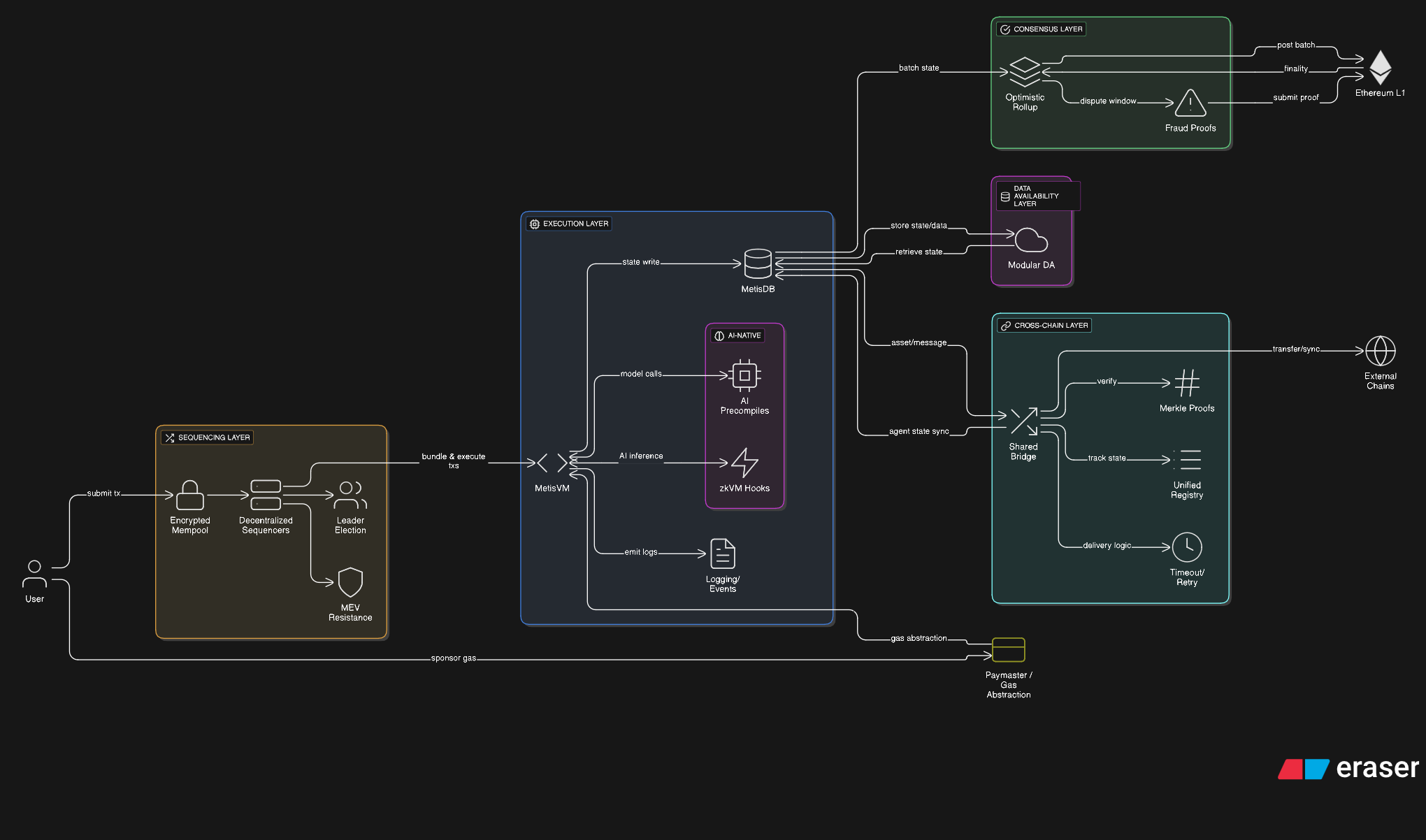Viewport: 1426px width, 840px height.
Task: Select the 'delivery logic' edge label
Action: pos(1107,546)
